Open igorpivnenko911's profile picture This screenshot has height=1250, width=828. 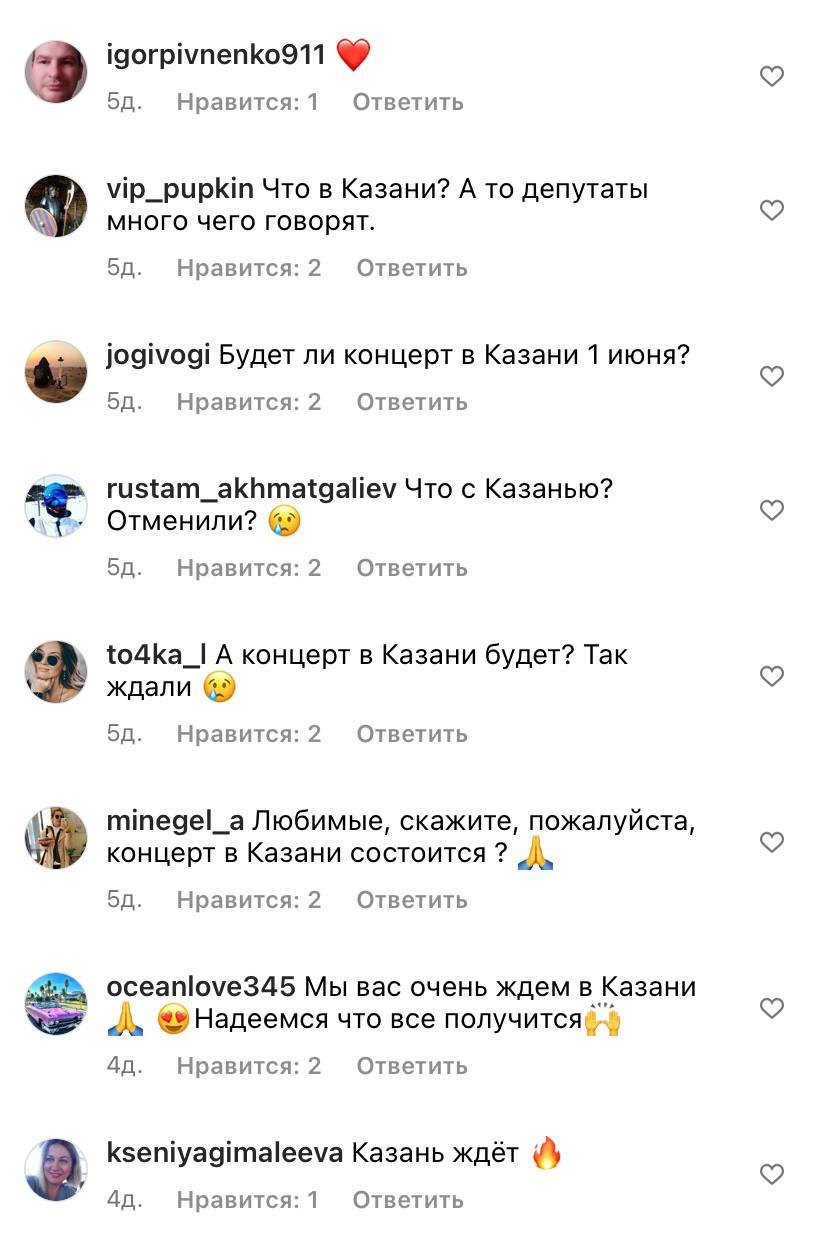click(56, 72)
